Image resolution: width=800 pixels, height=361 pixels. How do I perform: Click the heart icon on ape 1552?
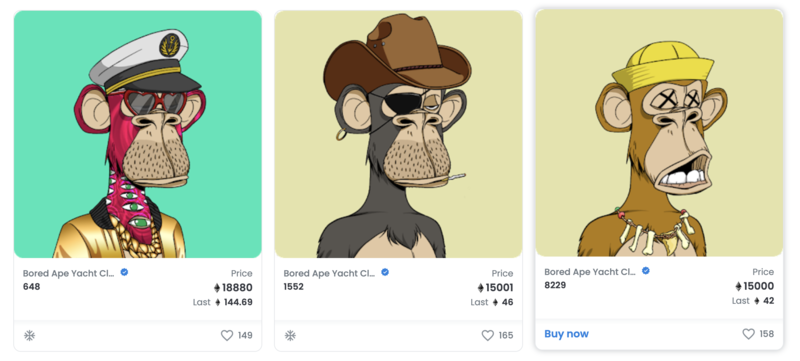(488, 336)
